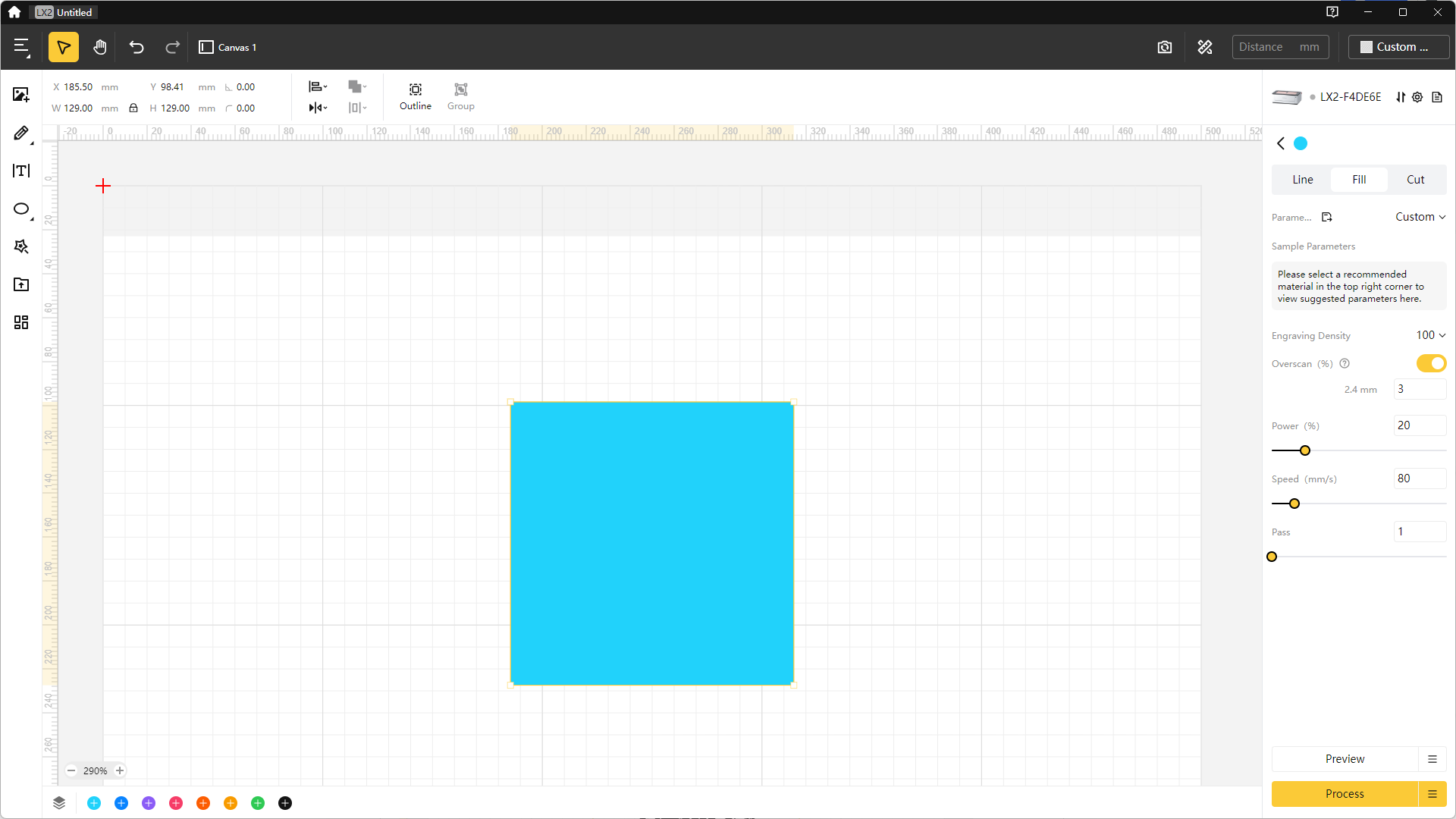
Task: Click the device connection swap icon
Action: tap(1401, 97)
